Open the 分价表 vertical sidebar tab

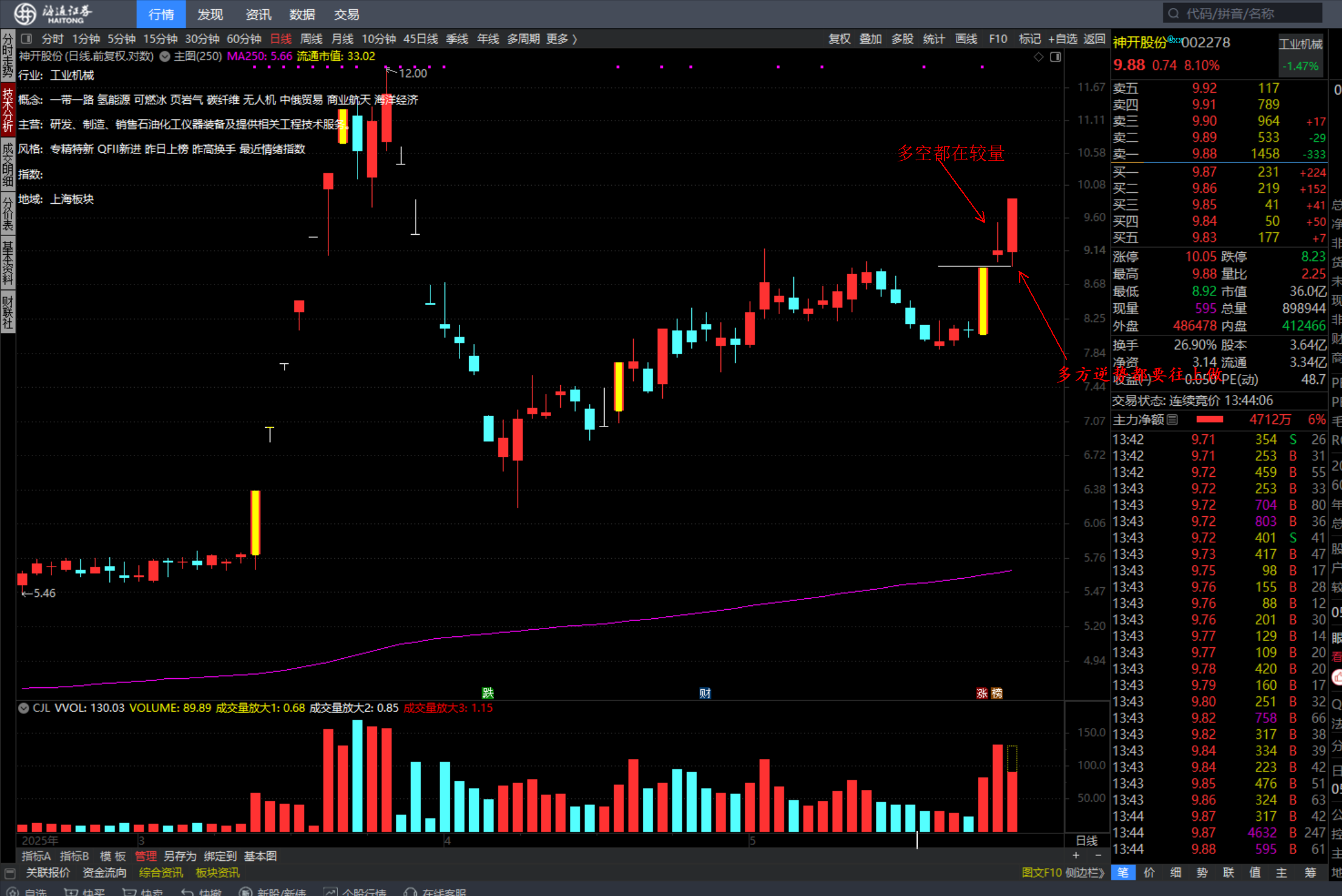click(8, 214)
